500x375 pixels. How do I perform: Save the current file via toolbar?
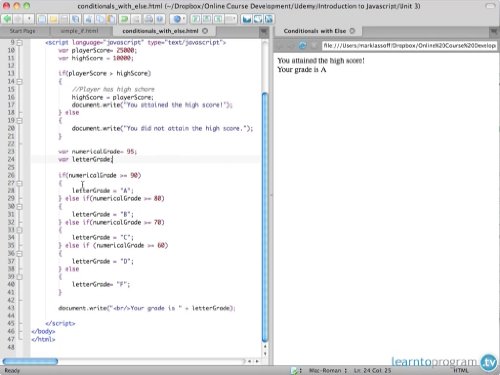tap(64, 19)
